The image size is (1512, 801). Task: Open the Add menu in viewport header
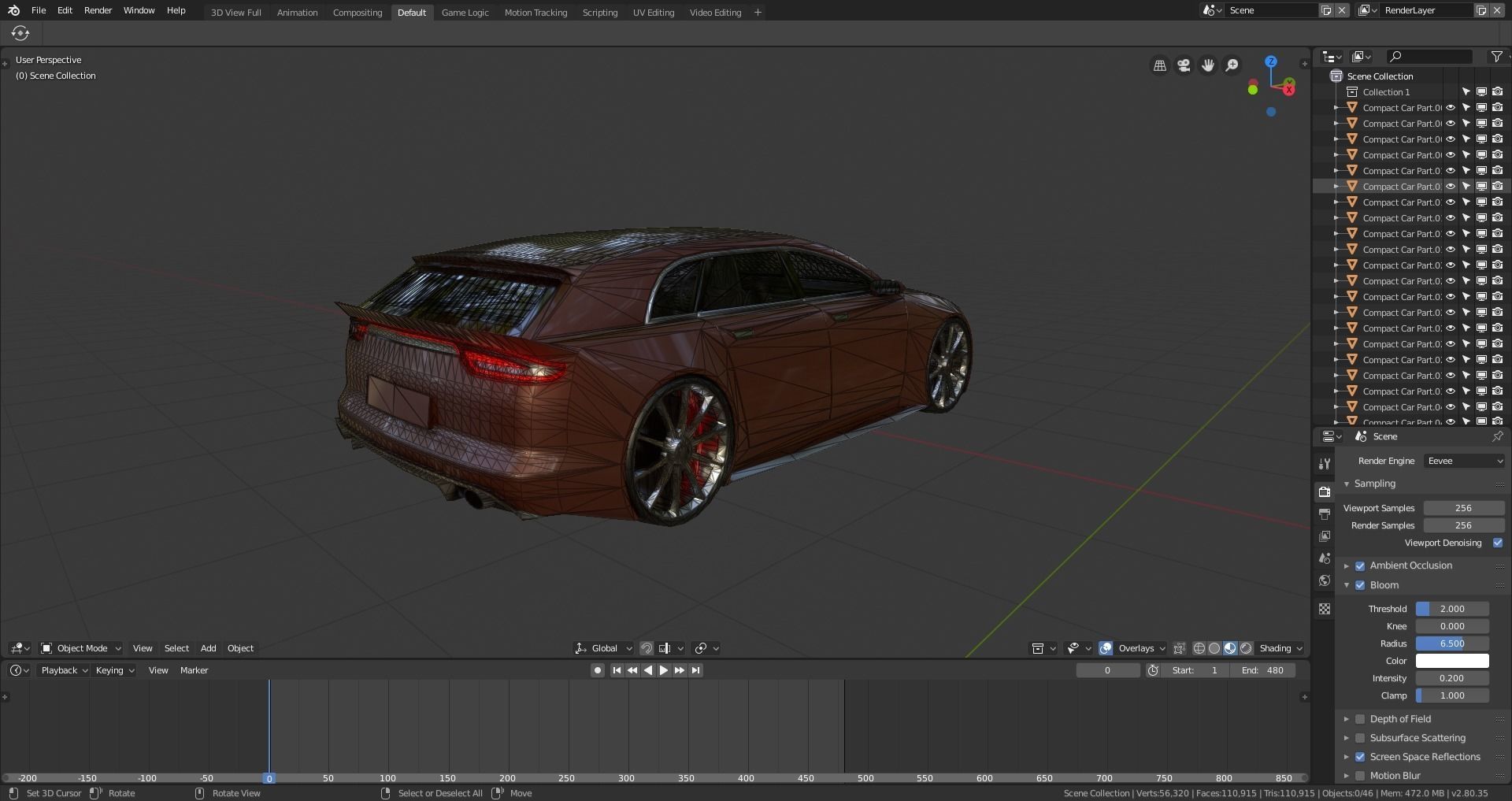[208, 648]
